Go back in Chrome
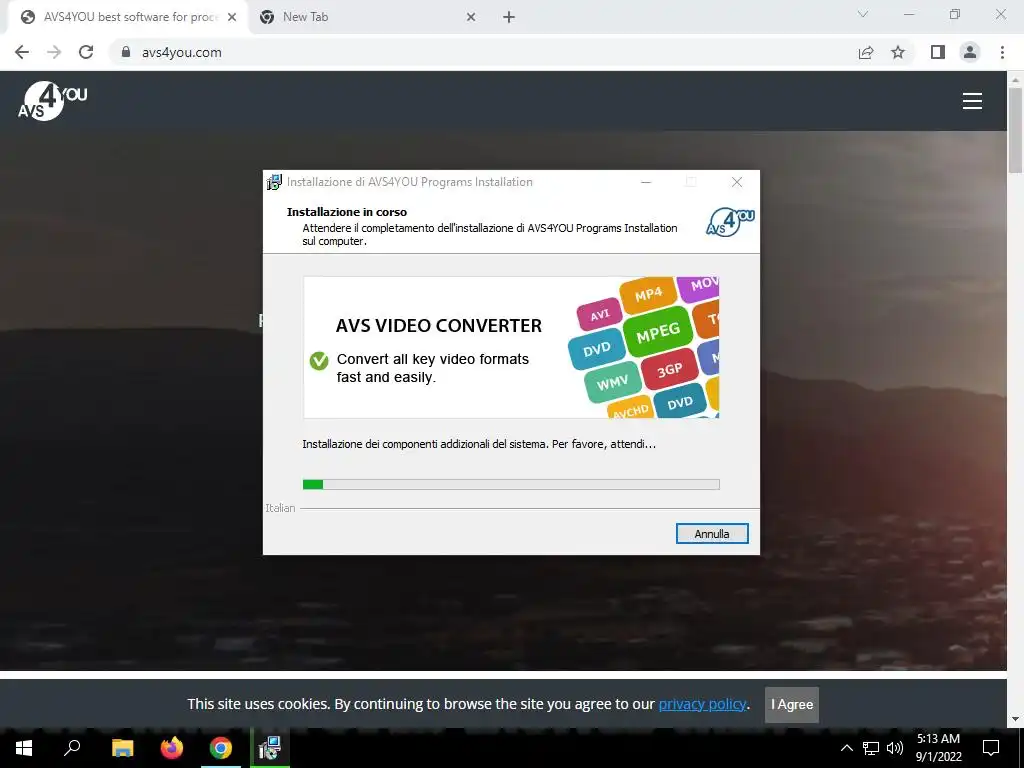Screen dimensions: 1024x768 (22, 52)
